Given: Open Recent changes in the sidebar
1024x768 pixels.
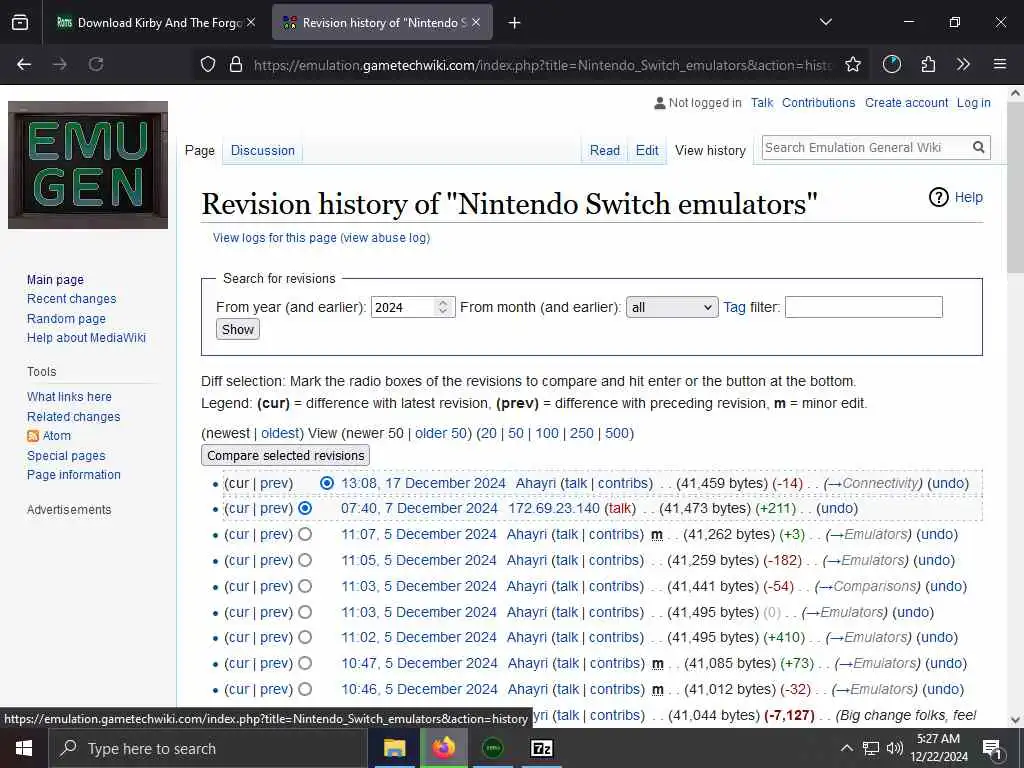Looking at the screenshot, I should (71, 298).
